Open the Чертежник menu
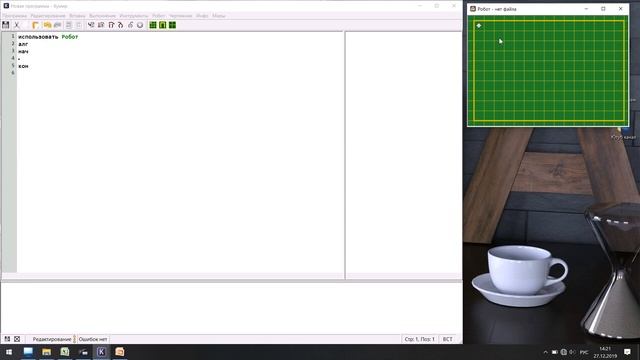 click(x=180, y=16)
